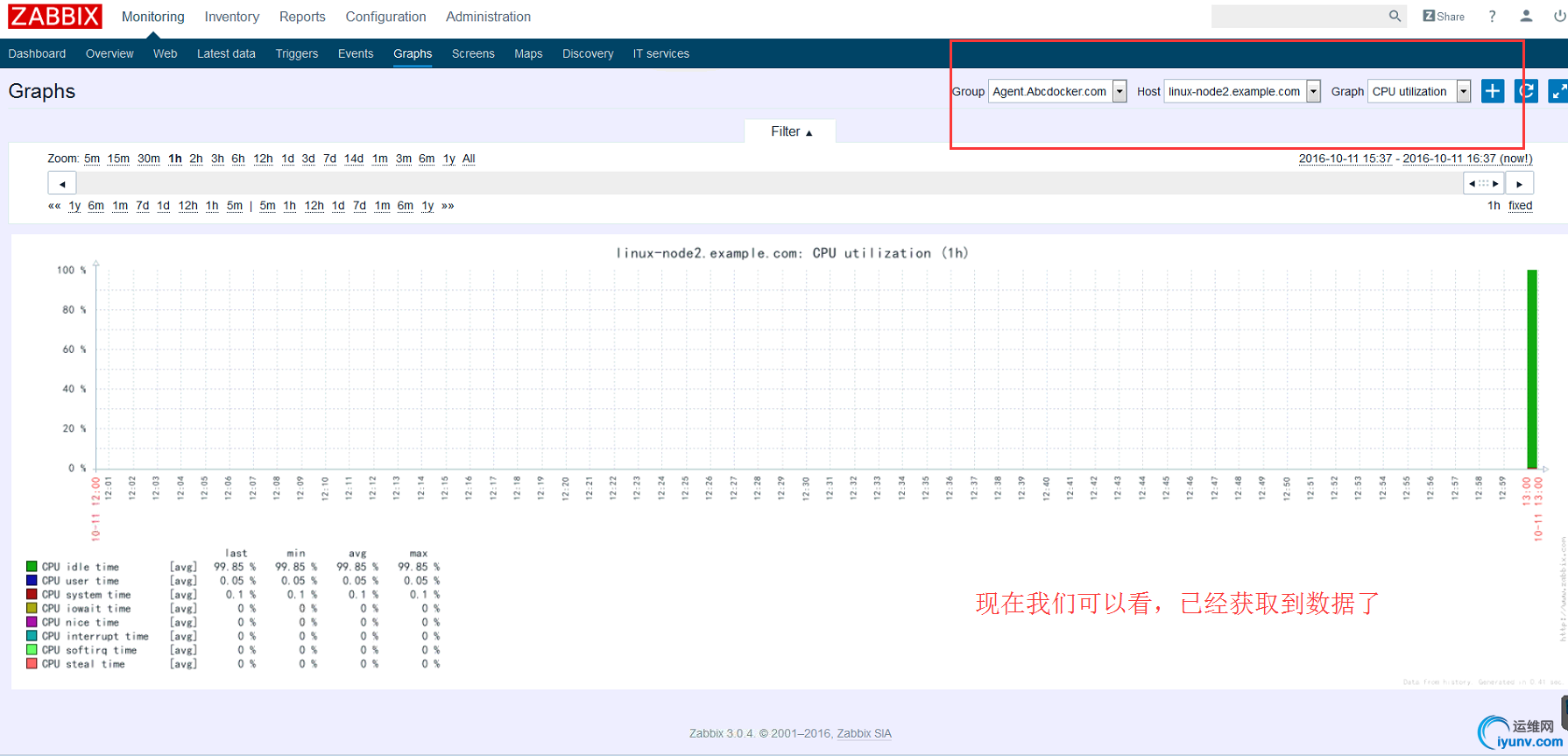1568x756 pixels.
Task: Click the ZABBIX logo
Action: 54,16
